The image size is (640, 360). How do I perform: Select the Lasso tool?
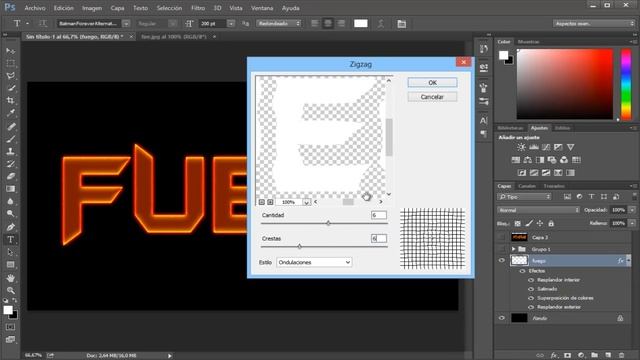pos(11,76)
